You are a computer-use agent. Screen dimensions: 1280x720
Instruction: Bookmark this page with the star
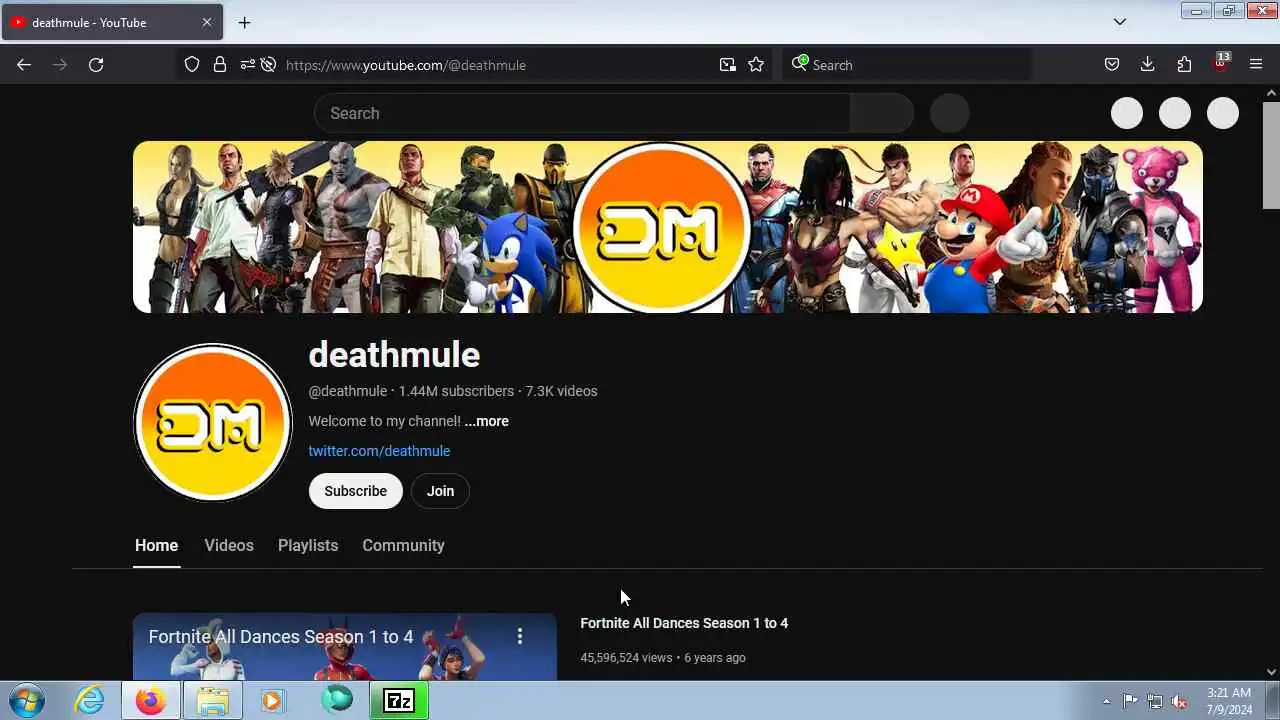click(756, 65)
